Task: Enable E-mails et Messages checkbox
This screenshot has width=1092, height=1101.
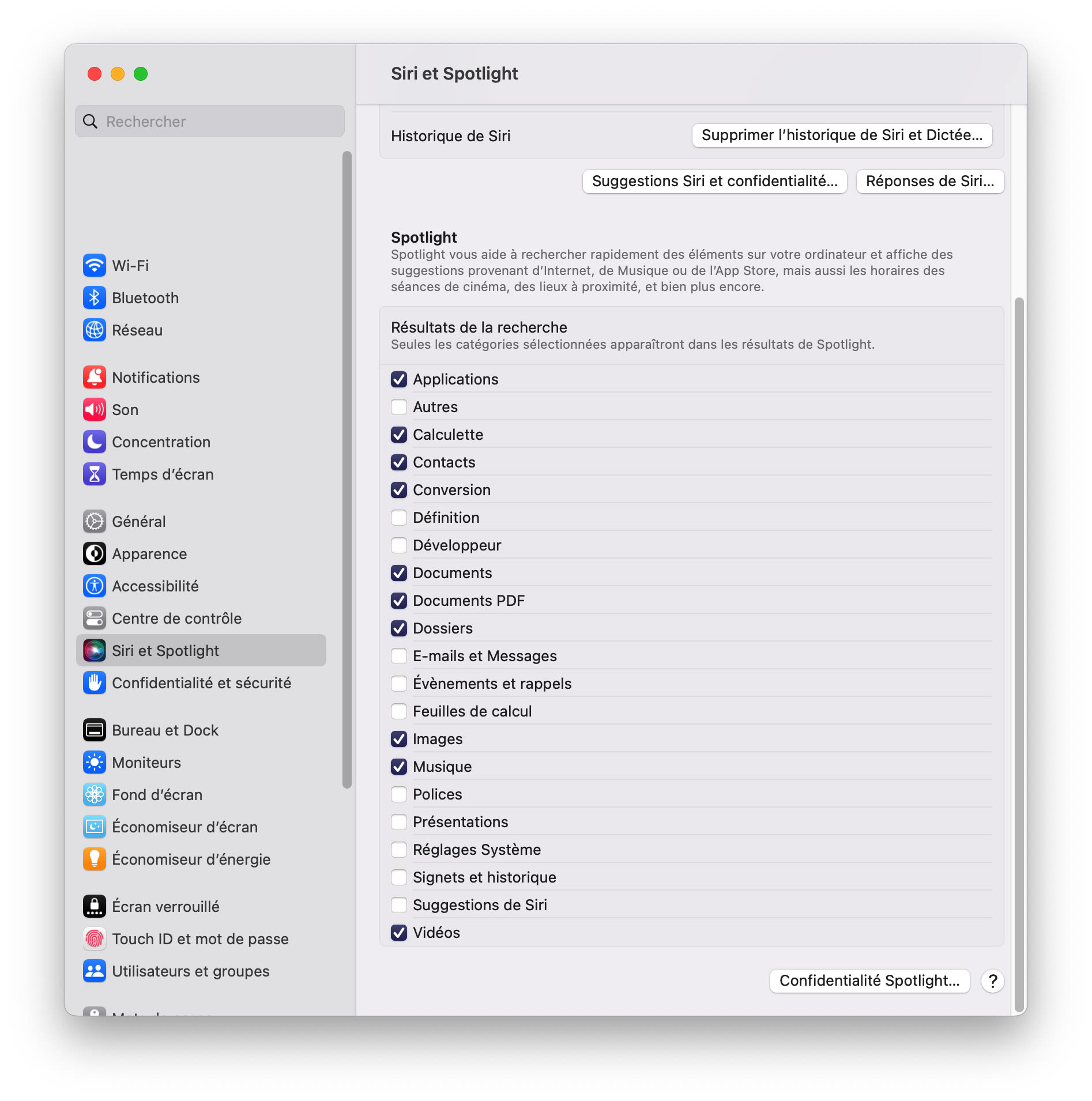Action: 399,656
